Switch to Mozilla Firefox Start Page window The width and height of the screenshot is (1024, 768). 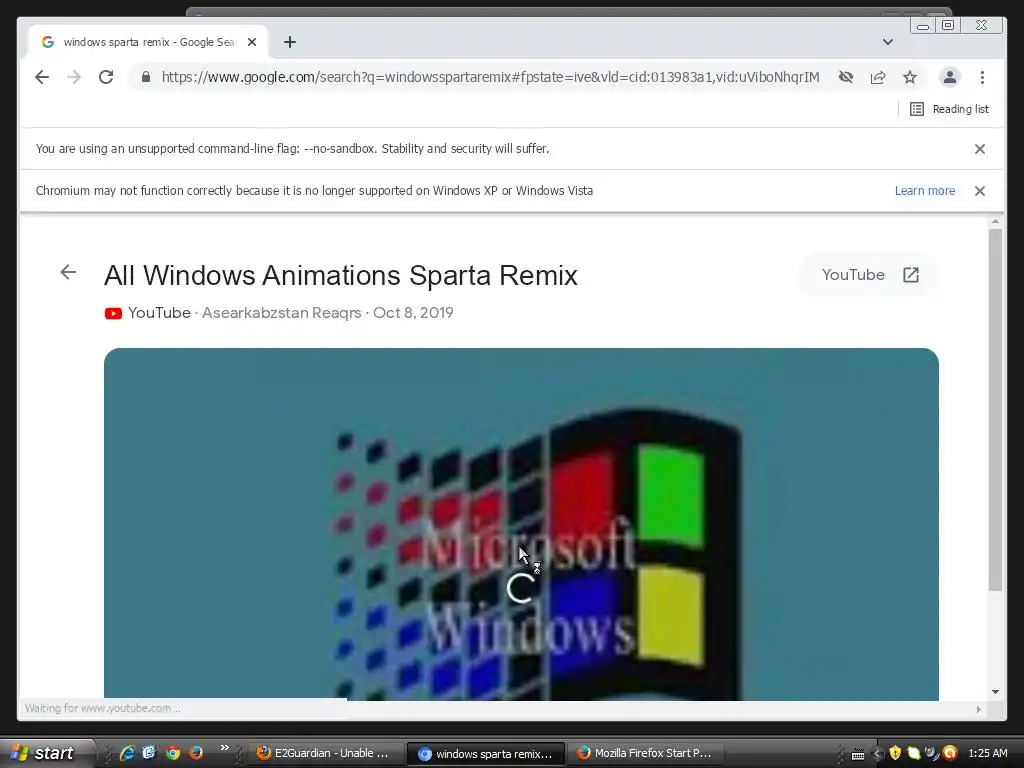[x=646, y=753]
